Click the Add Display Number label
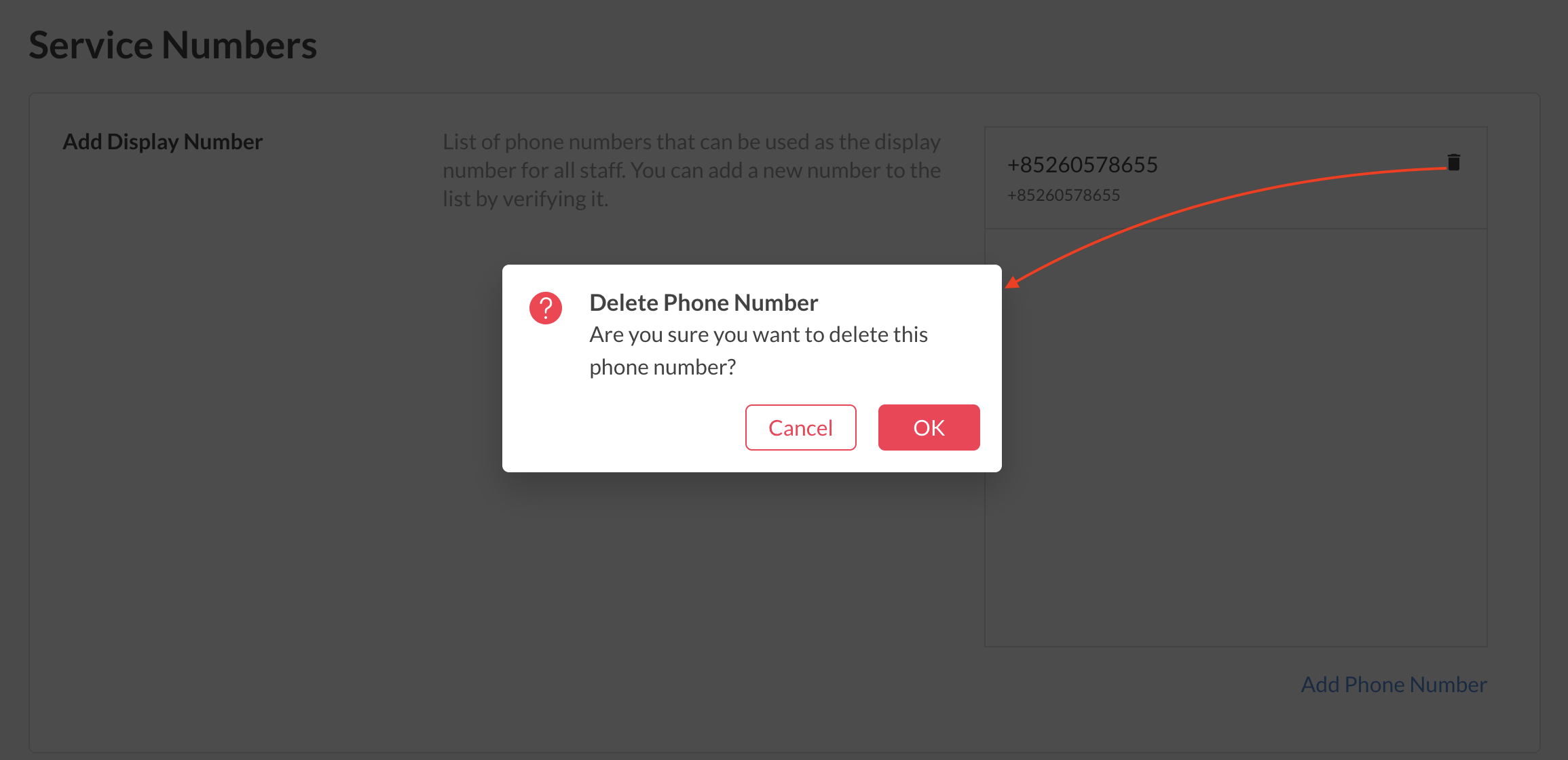 (x=162, y=141)
